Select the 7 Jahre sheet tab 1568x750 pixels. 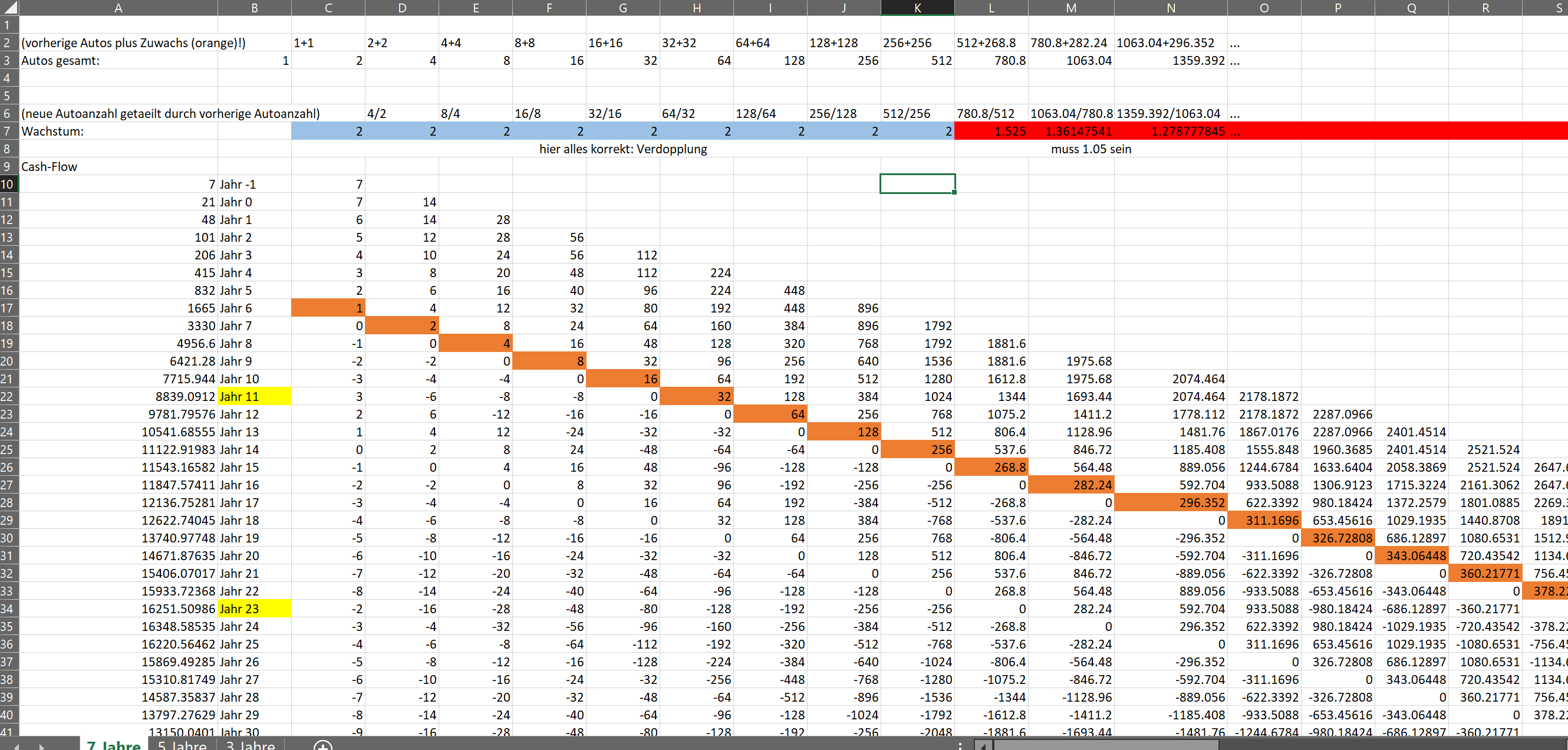point(113,745)
